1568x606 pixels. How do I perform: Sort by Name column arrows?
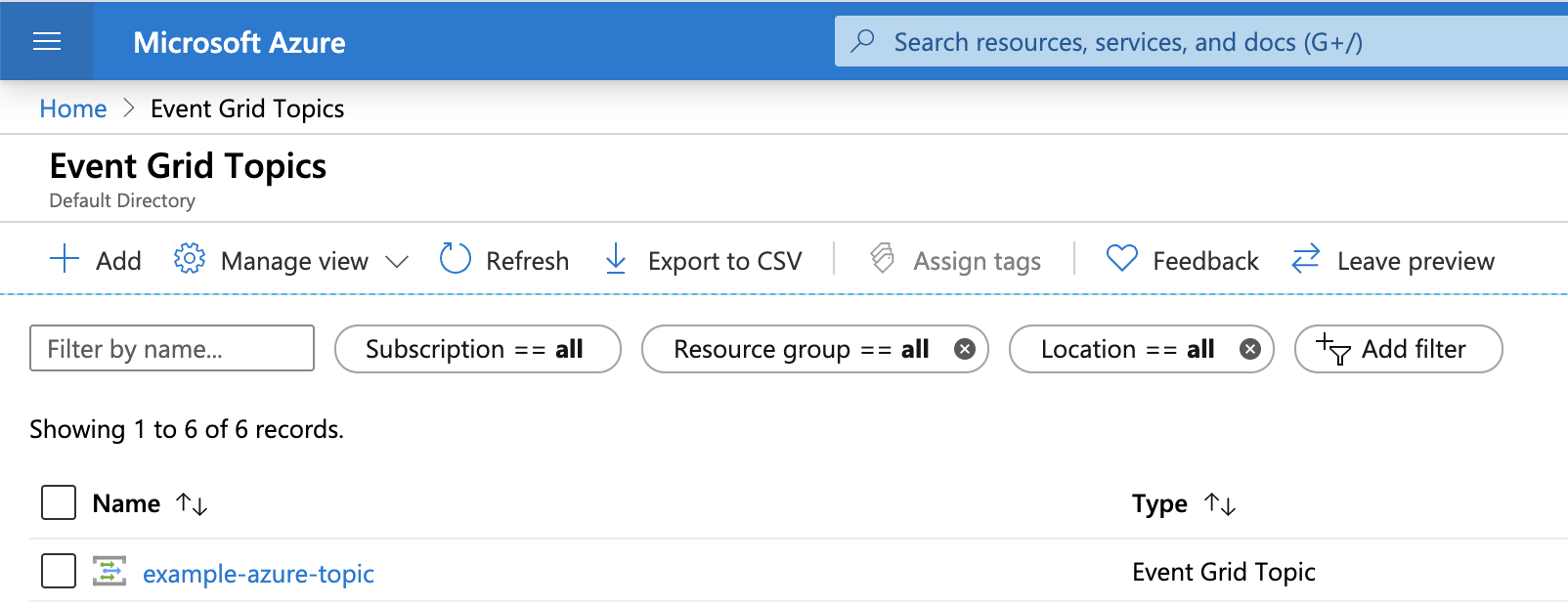pos(192,504)
